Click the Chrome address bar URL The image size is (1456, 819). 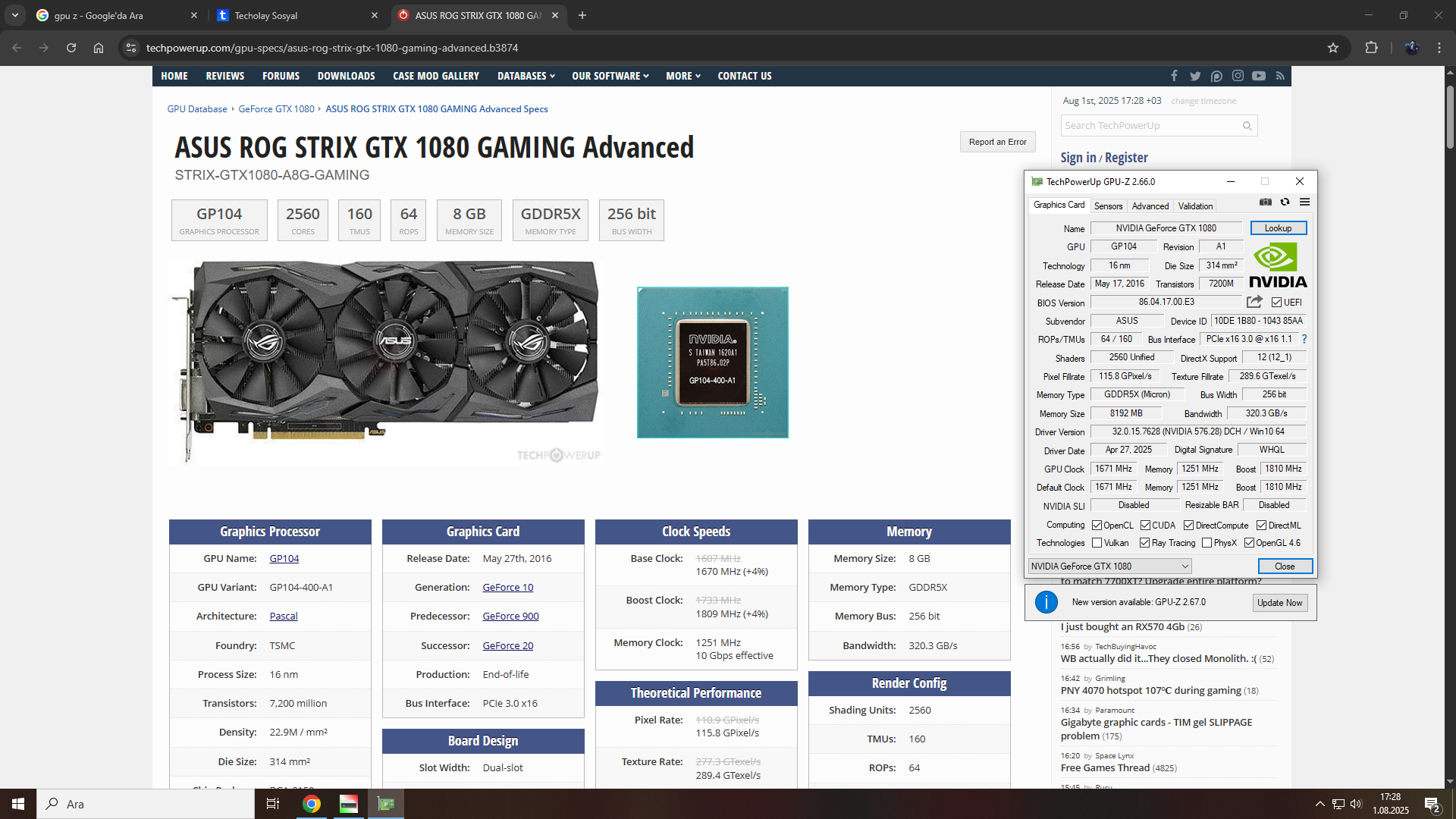[x=332, y=48]
